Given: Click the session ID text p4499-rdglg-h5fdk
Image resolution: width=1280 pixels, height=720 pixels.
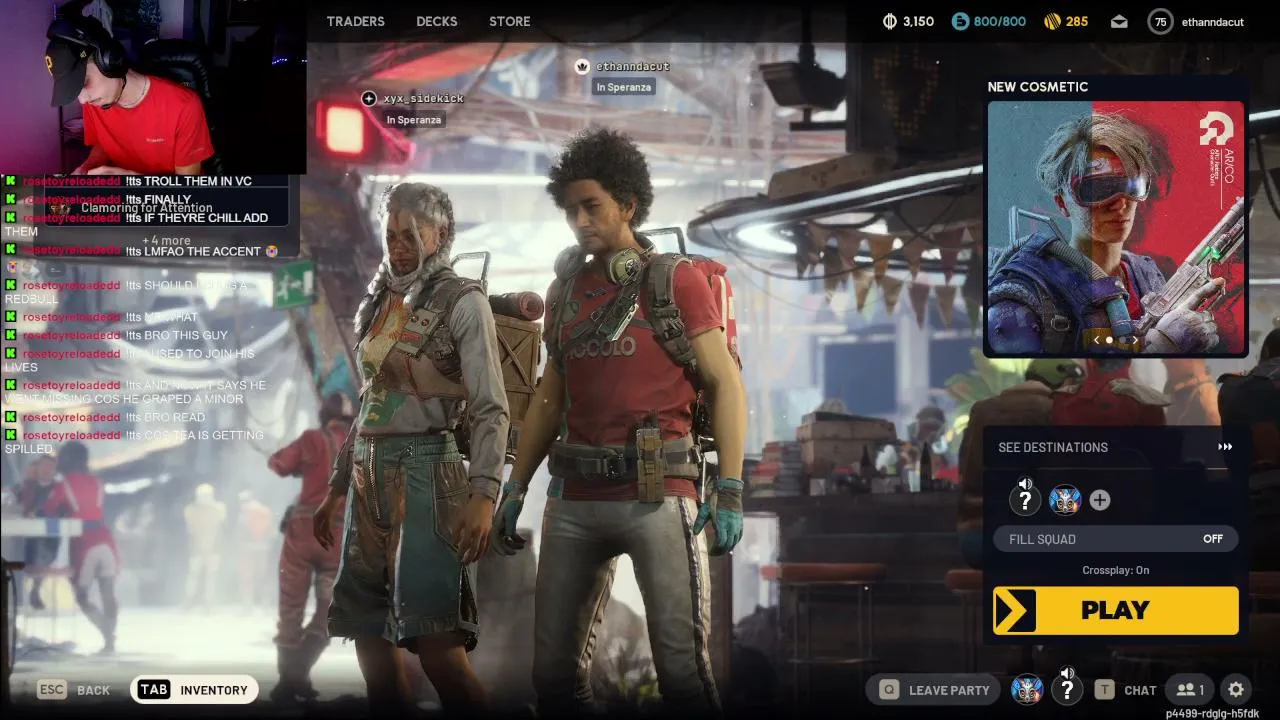Looking at the screenshot, I should pos(1212,713).
